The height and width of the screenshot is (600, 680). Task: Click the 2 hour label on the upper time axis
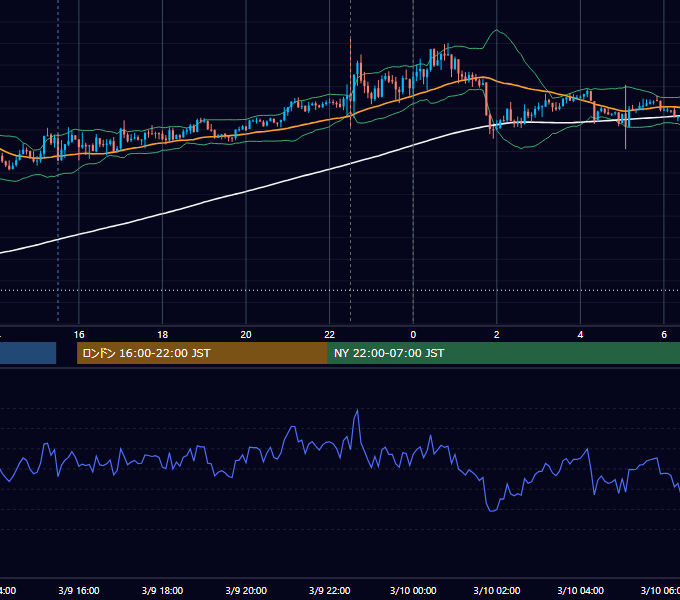[497, 335]
